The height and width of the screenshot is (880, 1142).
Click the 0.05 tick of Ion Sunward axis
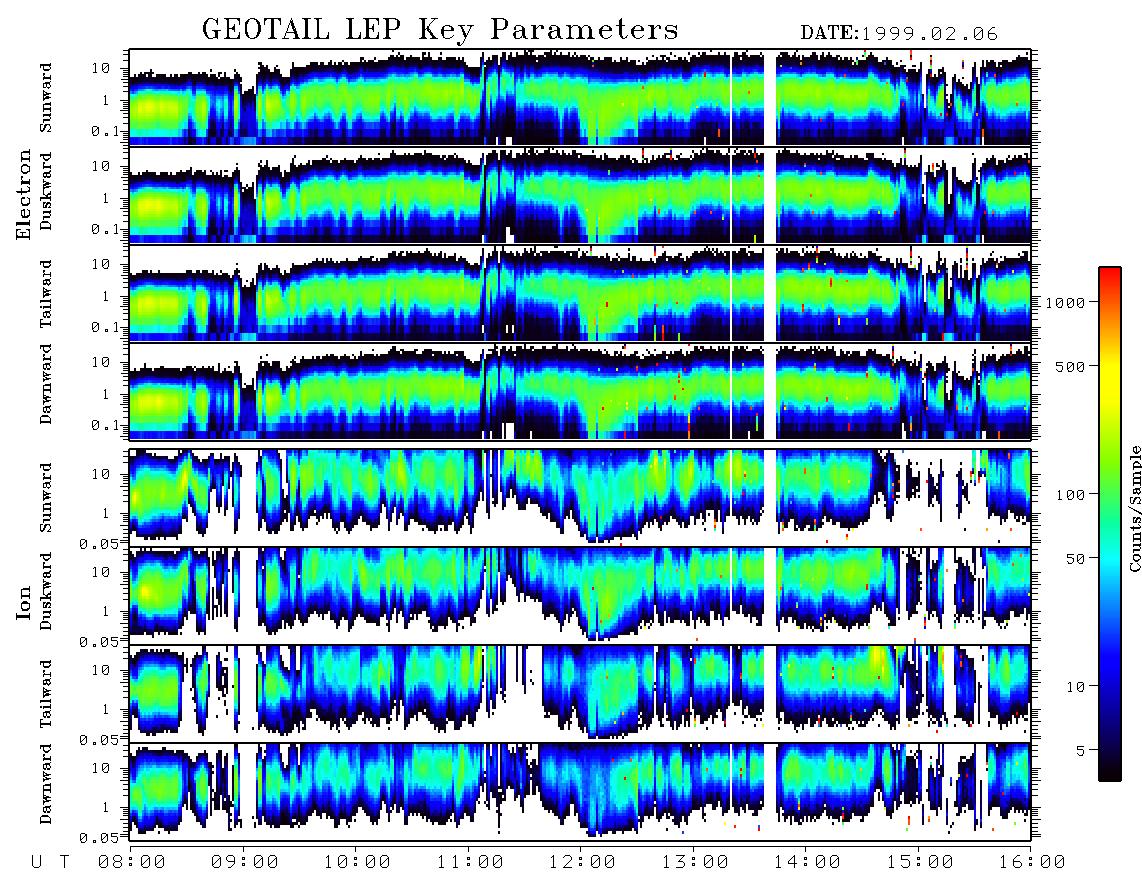click(100, 543)
